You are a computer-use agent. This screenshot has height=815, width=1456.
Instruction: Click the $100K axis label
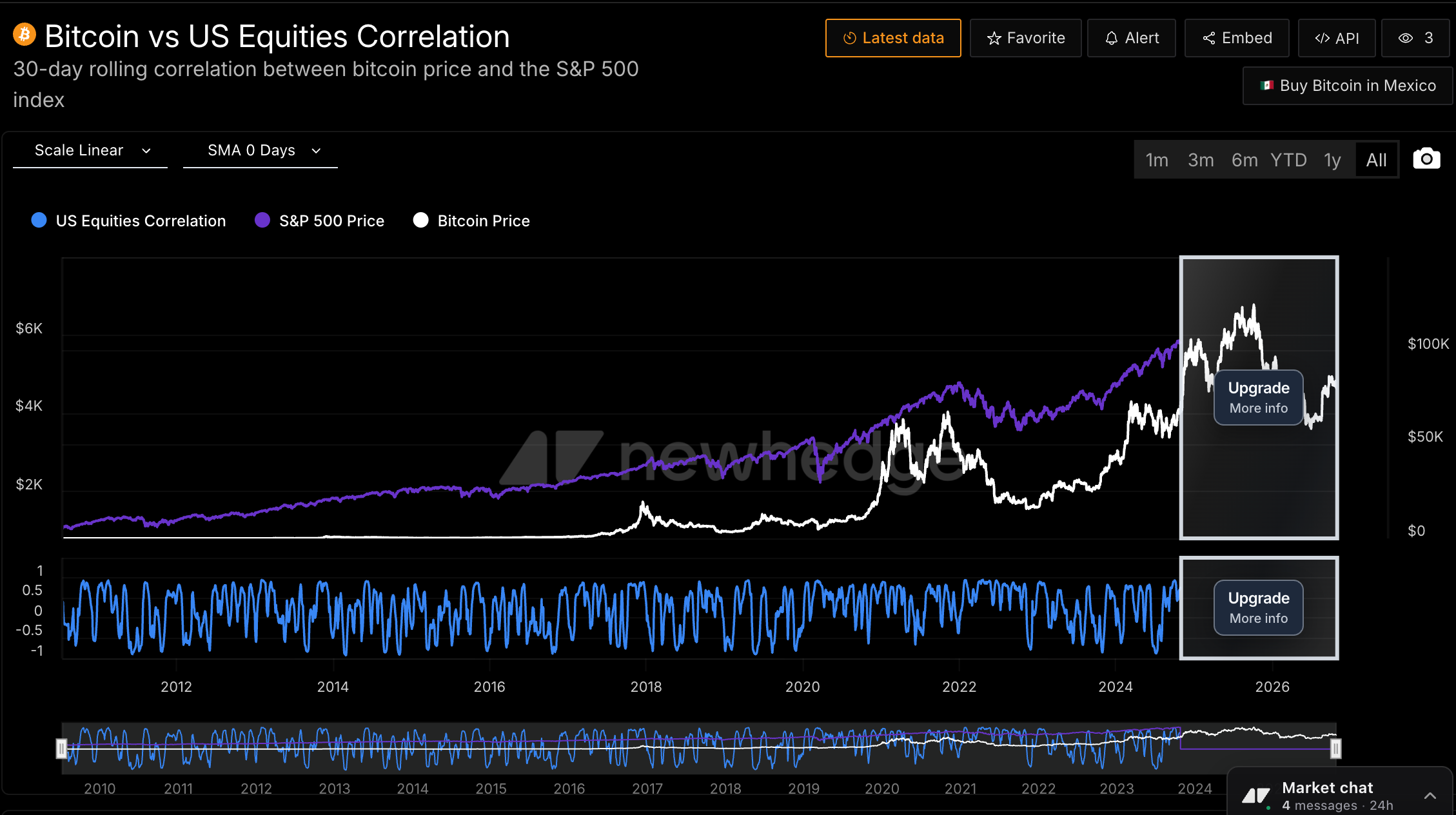pos(1428,344)
